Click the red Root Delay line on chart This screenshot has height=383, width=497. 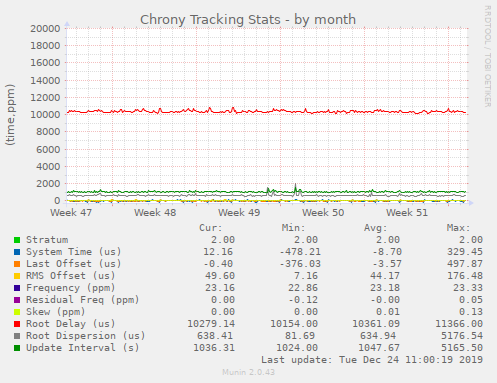click(267, 111)
